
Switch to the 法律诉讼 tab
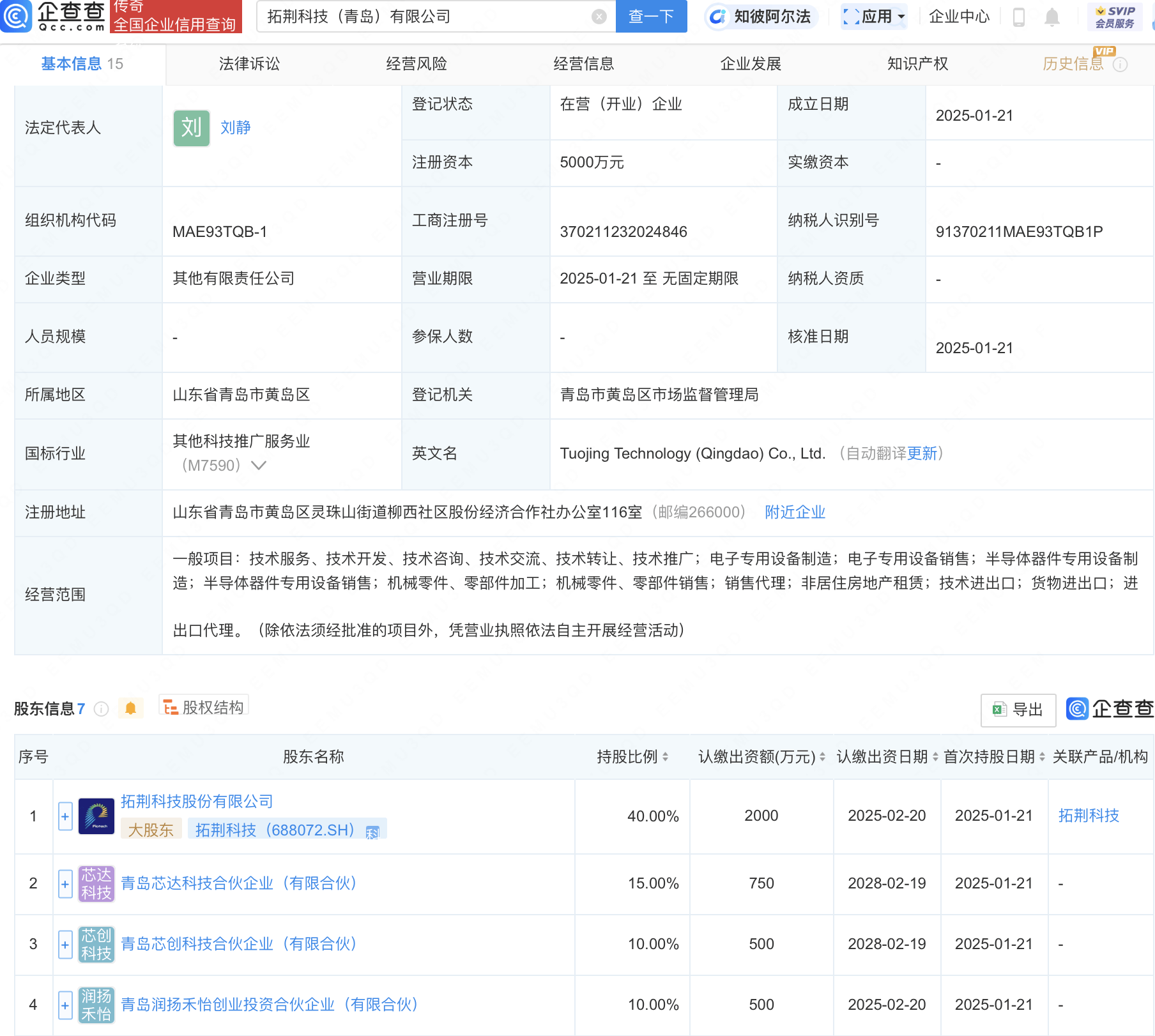[x=249, y=64]
